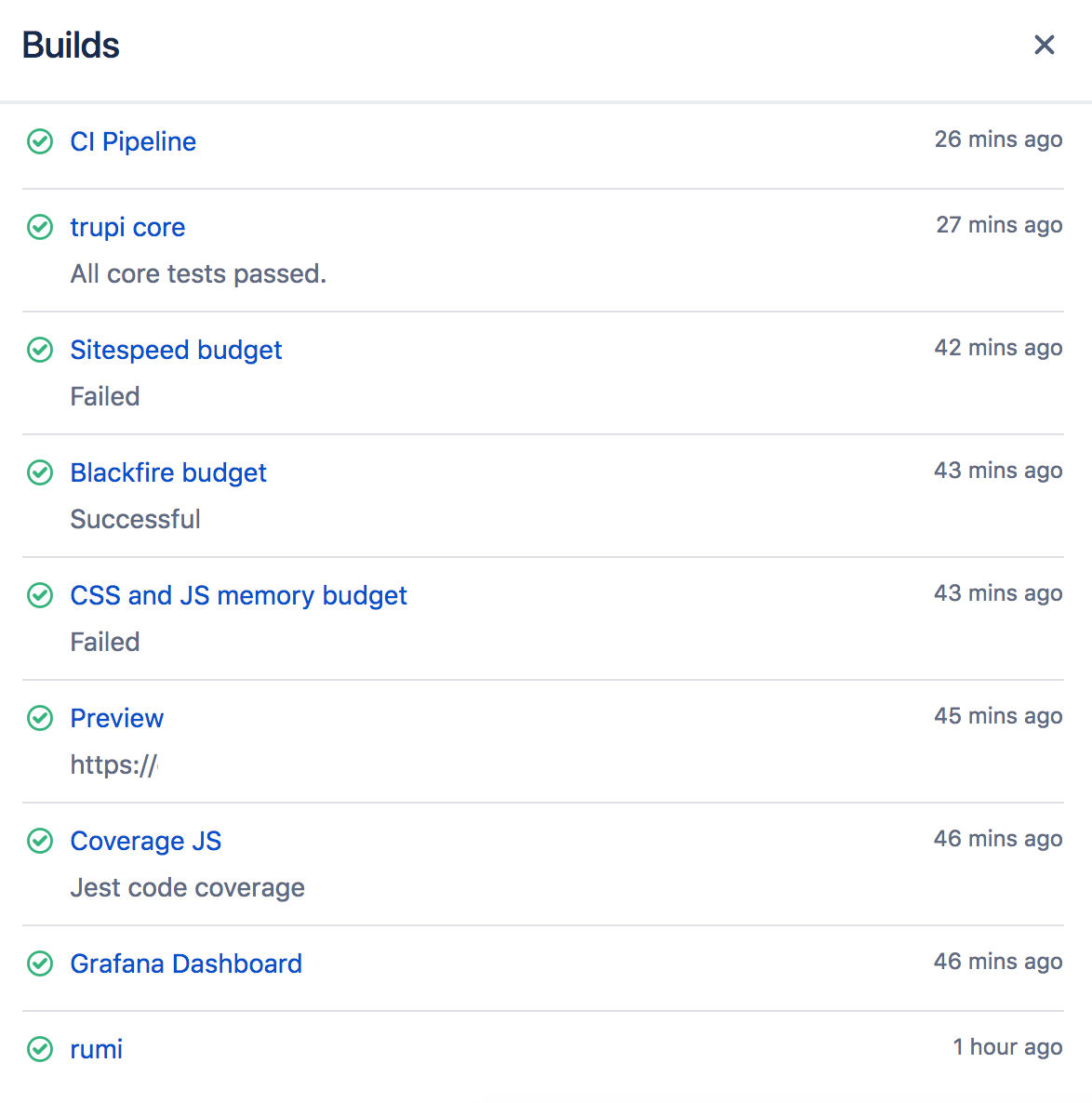The width and height of the screenshot is (1092, 1103).
Task: Select the green check icon beside Preview
Action: pyautogui.click(x=40, y=718)
